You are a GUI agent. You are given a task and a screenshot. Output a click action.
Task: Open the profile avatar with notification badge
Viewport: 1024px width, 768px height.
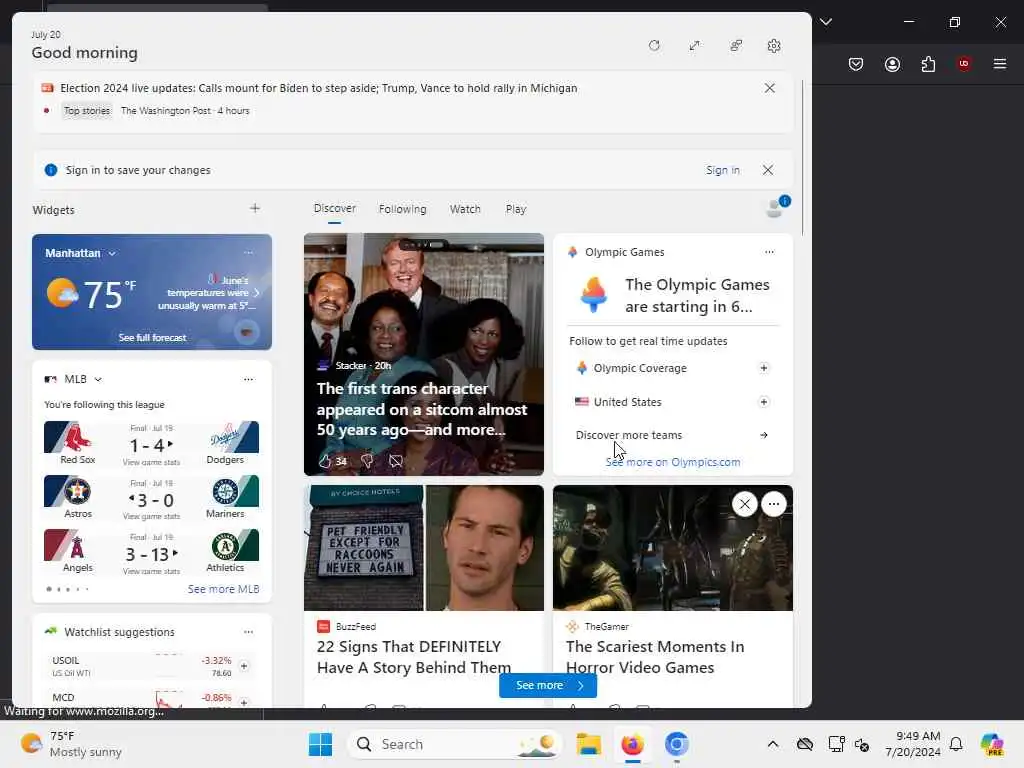click(x=776, y=207)
